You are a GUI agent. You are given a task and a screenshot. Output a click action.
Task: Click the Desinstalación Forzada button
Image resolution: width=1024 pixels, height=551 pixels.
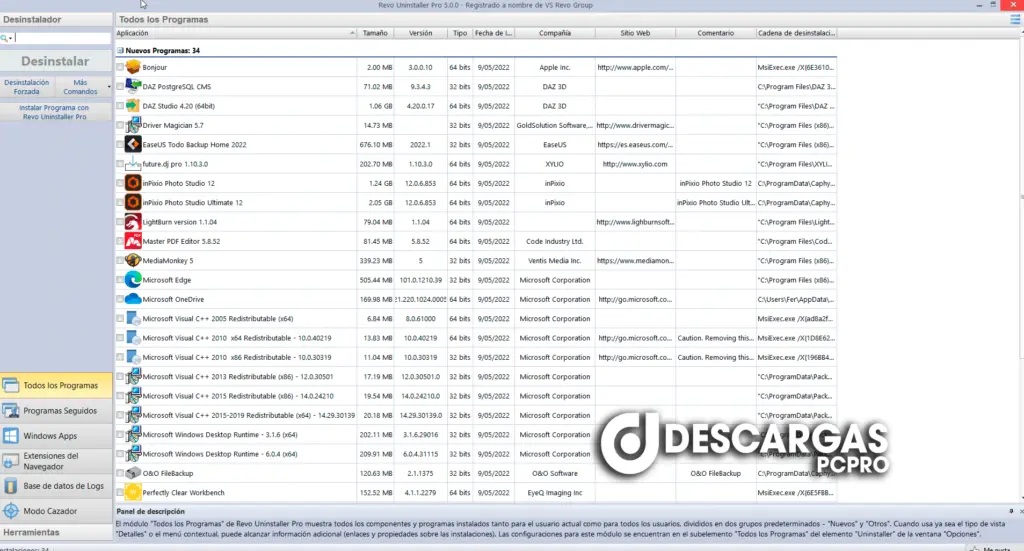tap(27, 87)
